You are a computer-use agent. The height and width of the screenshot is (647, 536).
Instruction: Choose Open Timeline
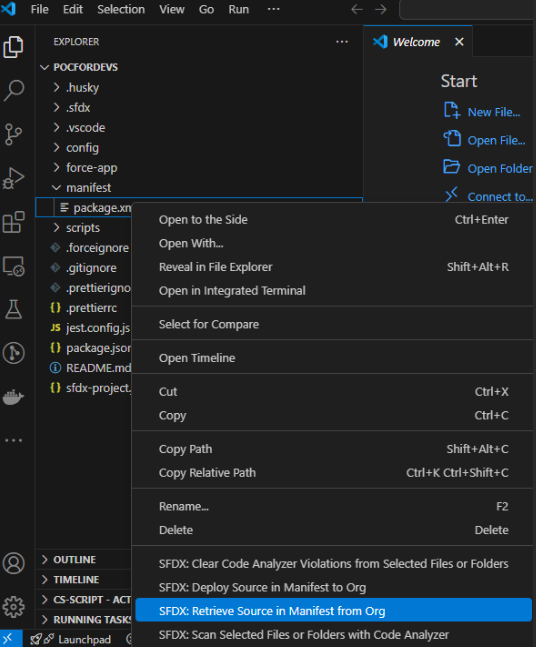coord(333,358)
